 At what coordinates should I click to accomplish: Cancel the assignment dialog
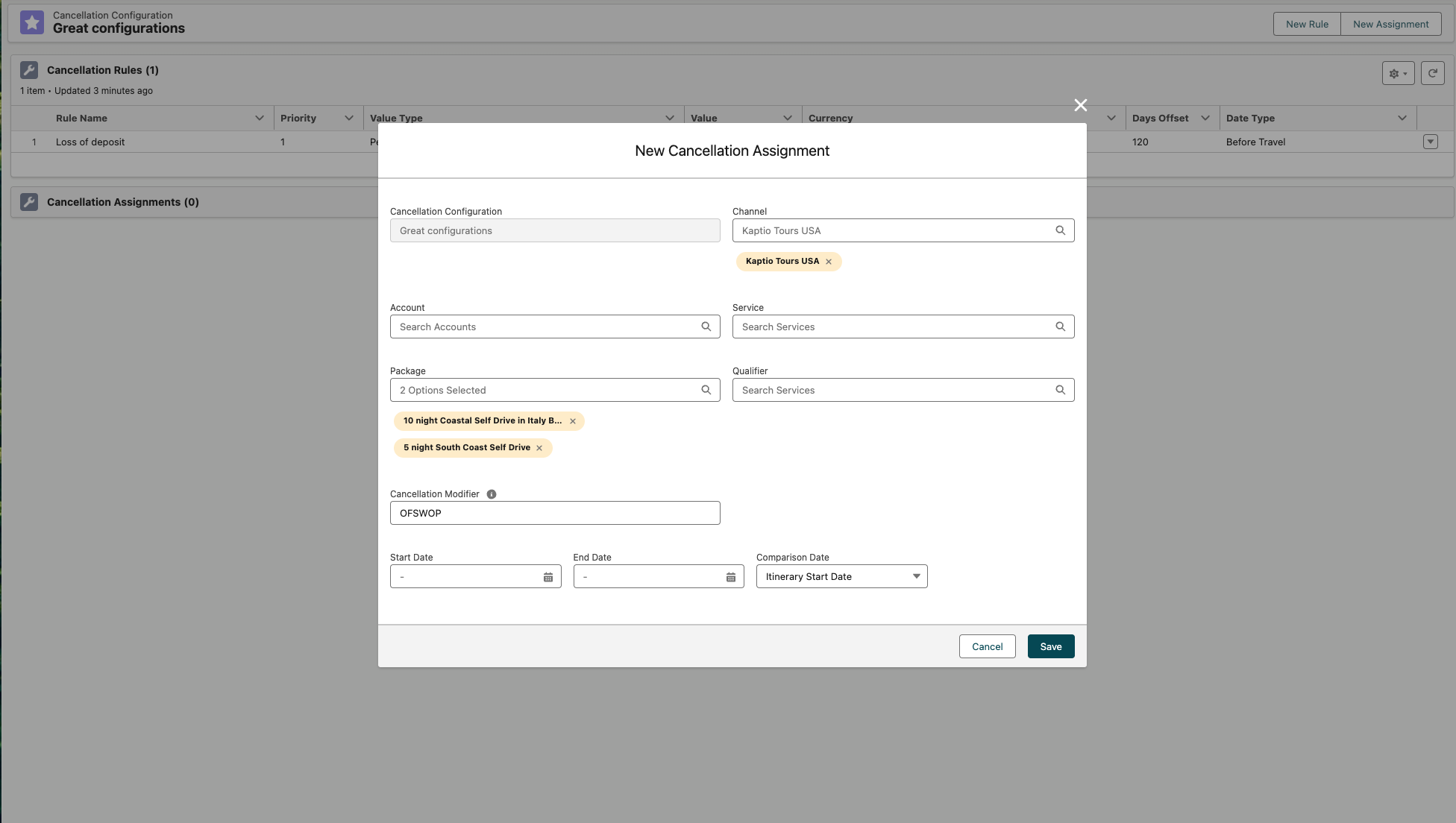coord(987,646)
